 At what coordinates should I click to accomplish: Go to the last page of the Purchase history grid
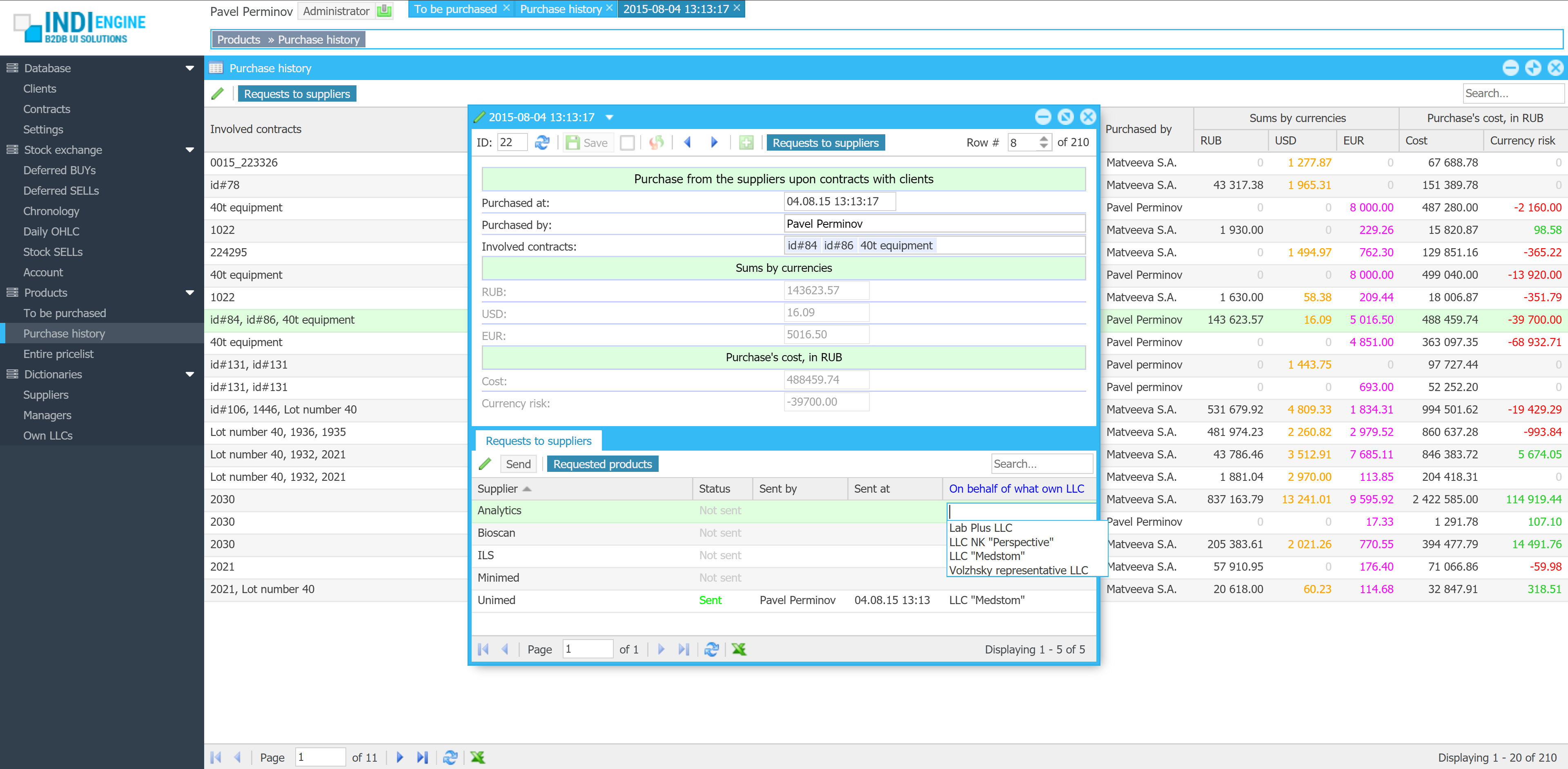[423, 758]
